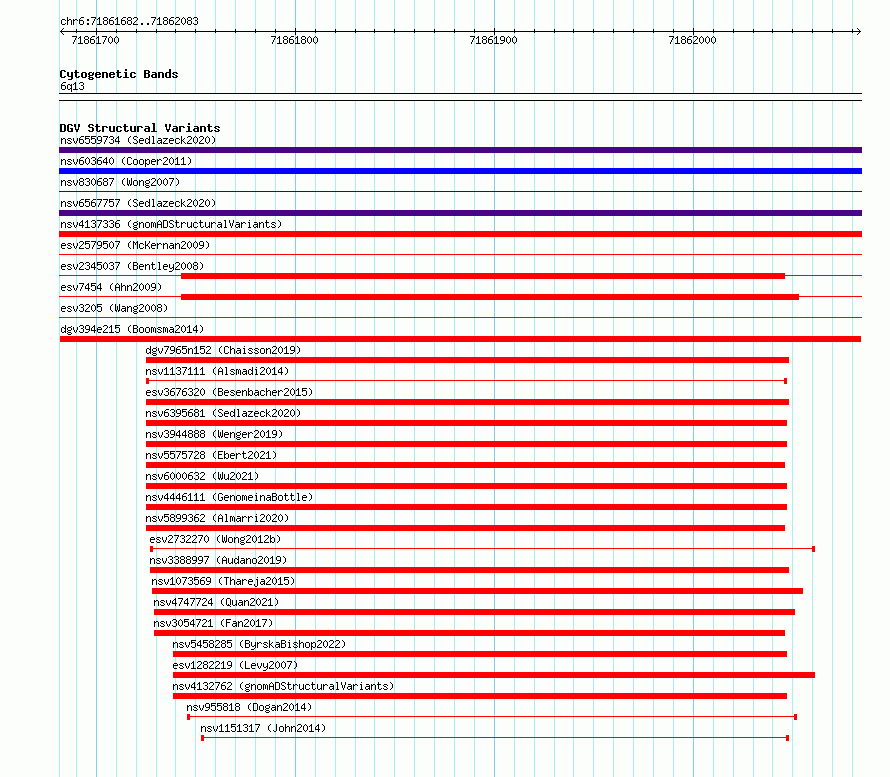Click nsv6567757 (Sedlazeck2020) label

point(138,203)
